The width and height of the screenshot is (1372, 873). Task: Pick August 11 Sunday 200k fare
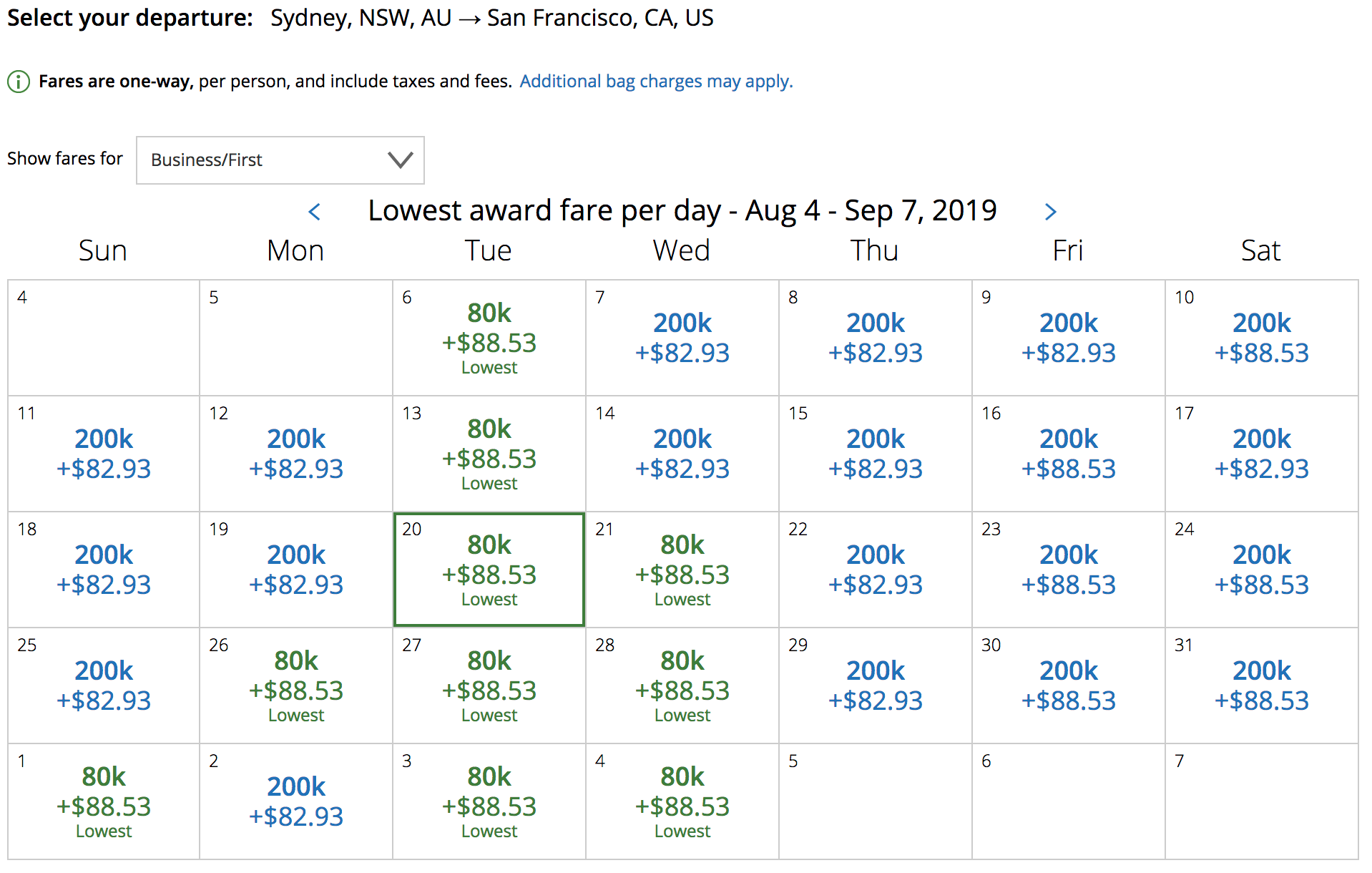[x=104, y=454]
